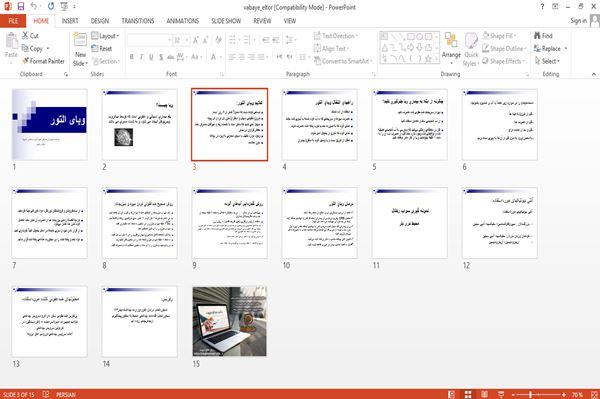600x399 pixels.
Task: Click Sign in link
Action: click(578, 21)
